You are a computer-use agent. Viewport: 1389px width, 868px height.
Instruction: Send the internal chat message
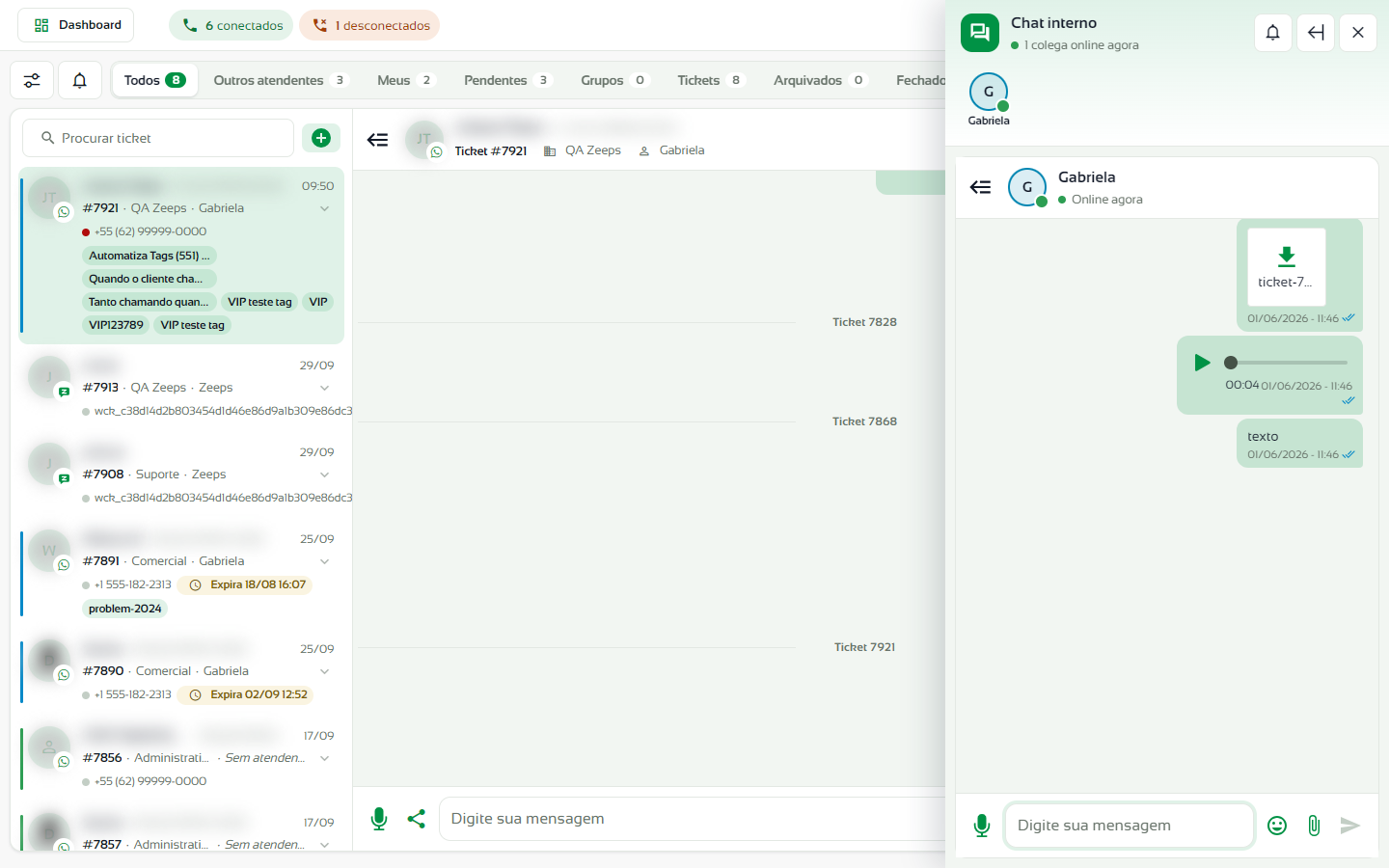1350,826
